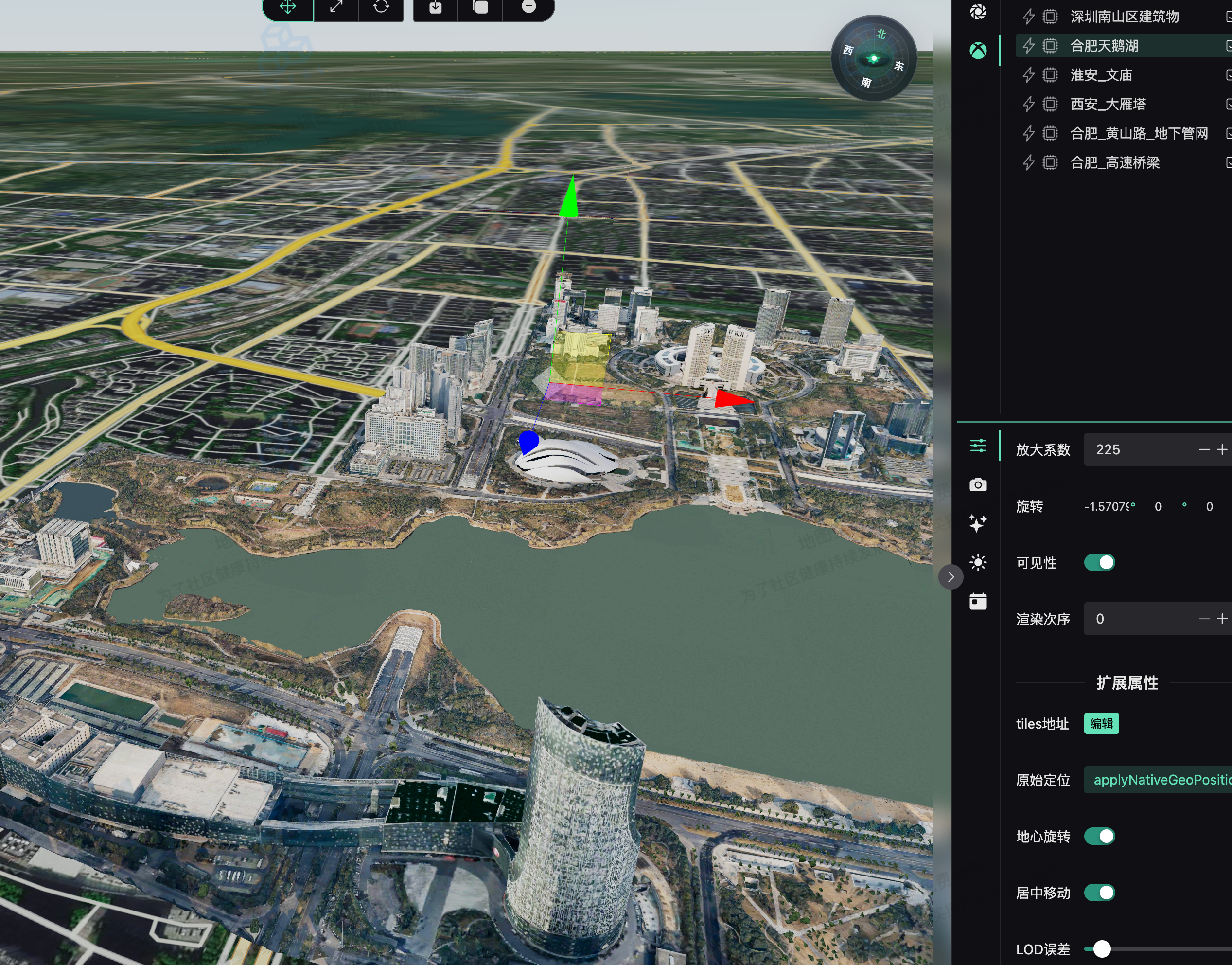Toggle the 可见性 visibility switch

1099,563
